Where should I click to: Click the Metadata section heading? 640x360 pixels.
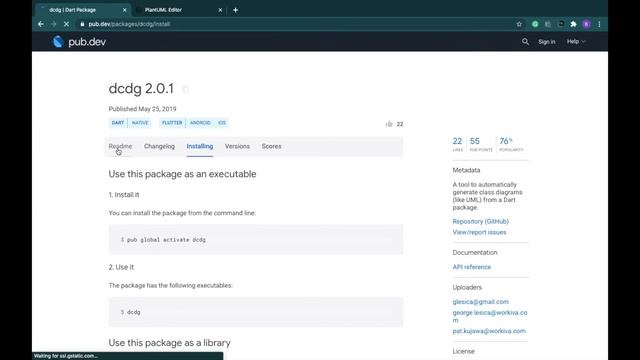466,170
